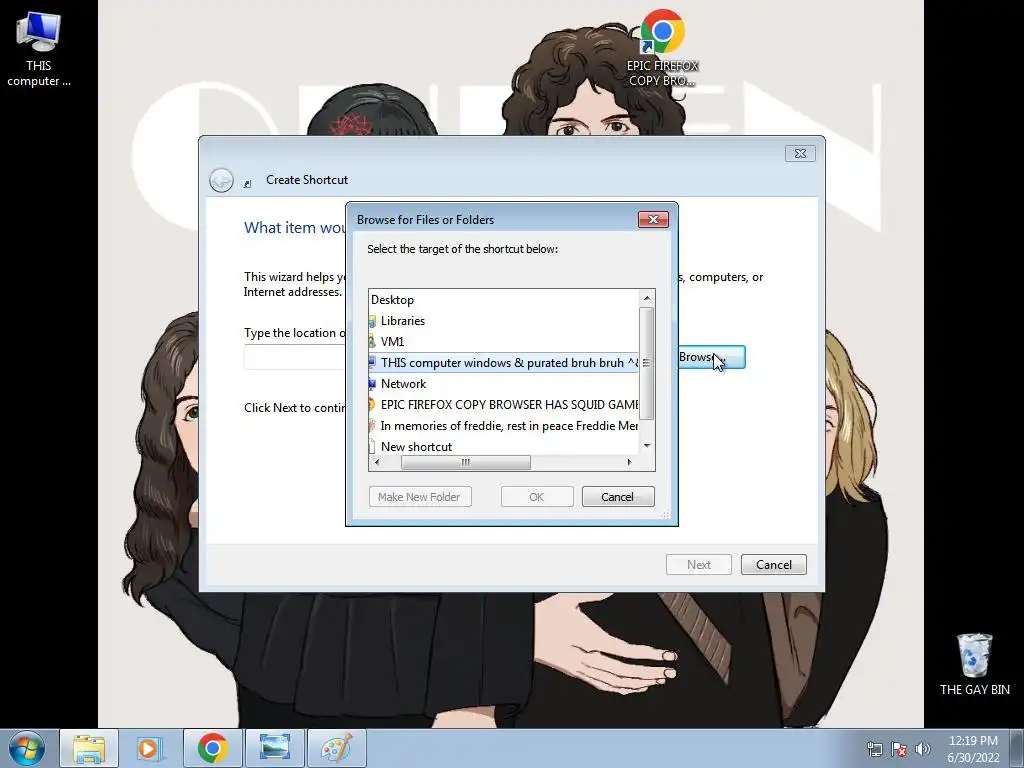Close the Create Shortcut wizard window
1024x768 pixels.
[x=800, y=153]
